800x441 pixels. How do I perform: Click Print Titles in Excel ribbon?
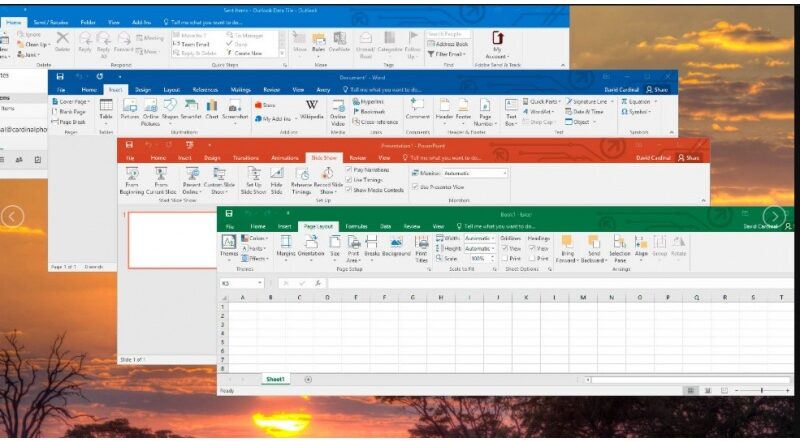tap(421, 249)
